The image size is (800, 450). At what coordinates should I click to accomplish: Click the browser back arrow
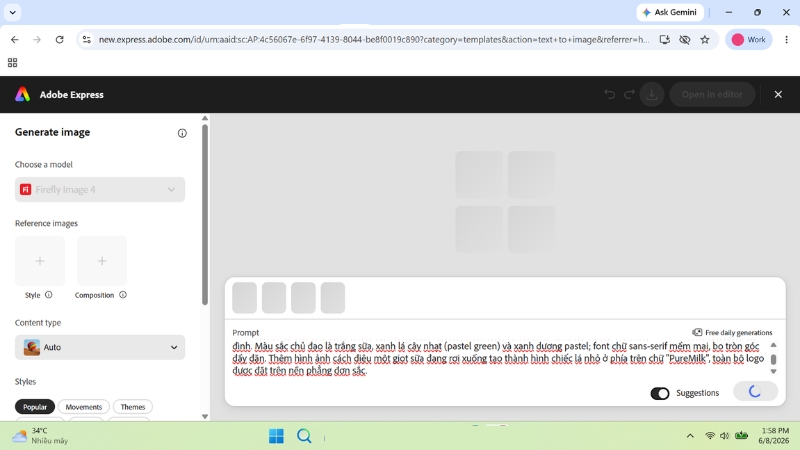coord(14,39)
